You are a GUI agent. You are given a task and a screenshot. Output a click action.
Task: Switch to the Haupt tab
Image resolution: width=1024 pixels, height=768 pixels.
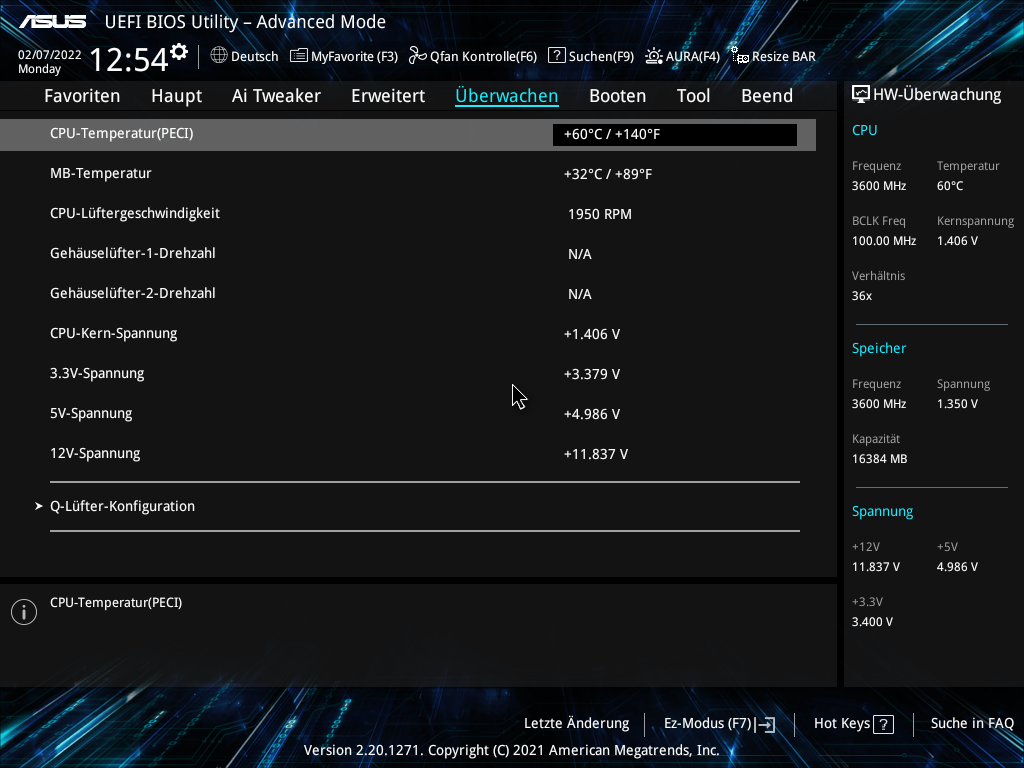176,96
